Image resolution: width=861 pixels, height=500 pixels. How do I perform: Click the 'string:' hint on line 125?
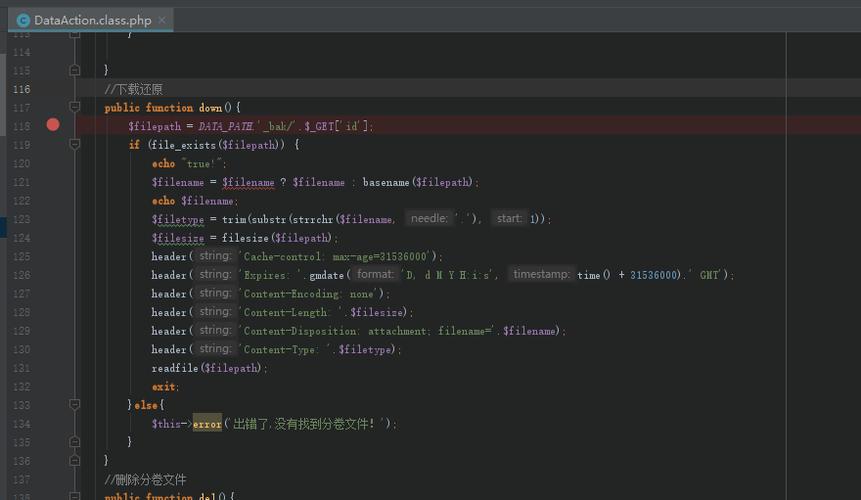(x=215, y=256)
